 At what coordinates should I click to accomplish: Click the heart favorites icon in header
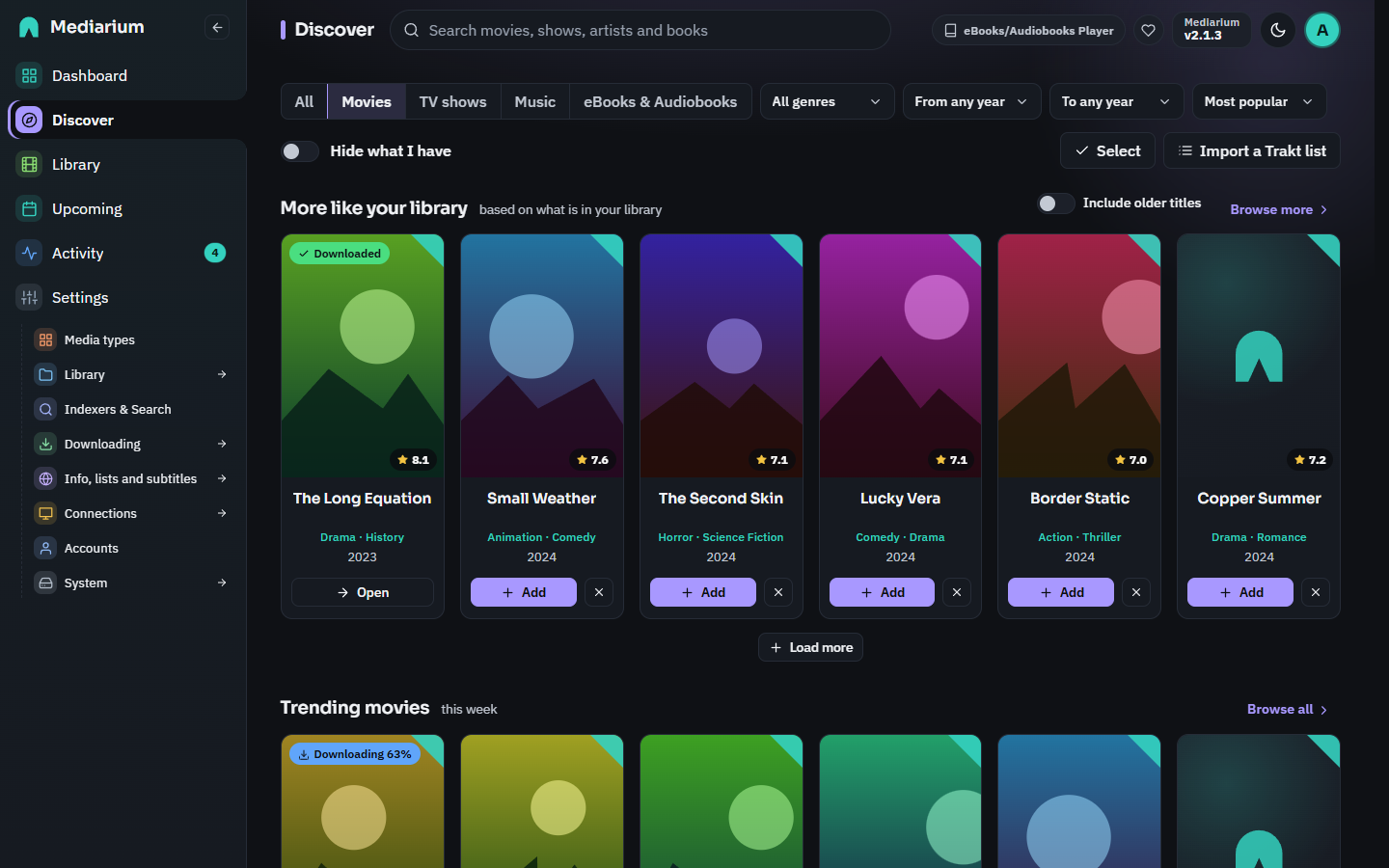(1148, 30)
